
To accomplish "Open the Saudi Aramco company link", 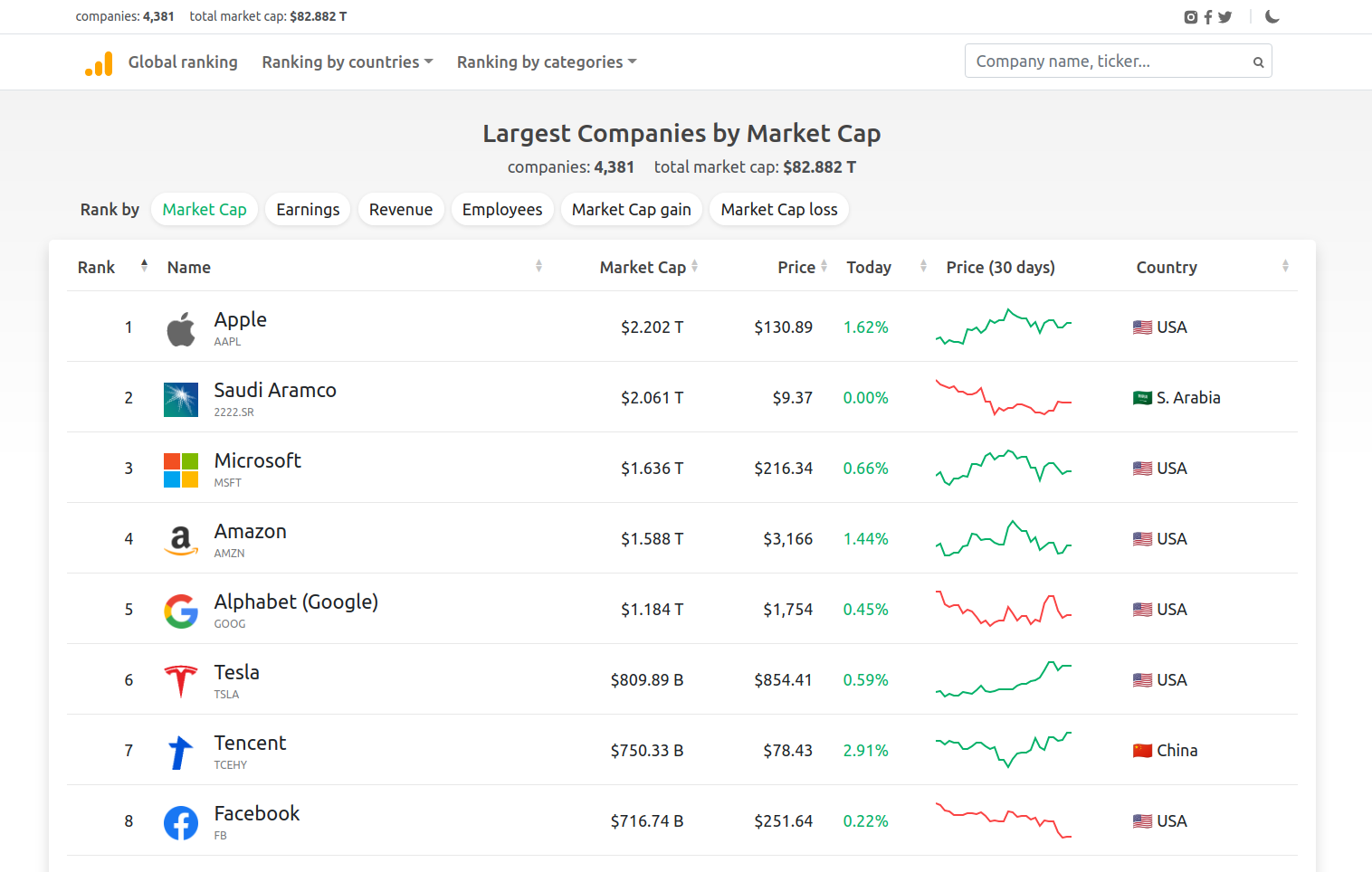I will (x=275, y=390).
